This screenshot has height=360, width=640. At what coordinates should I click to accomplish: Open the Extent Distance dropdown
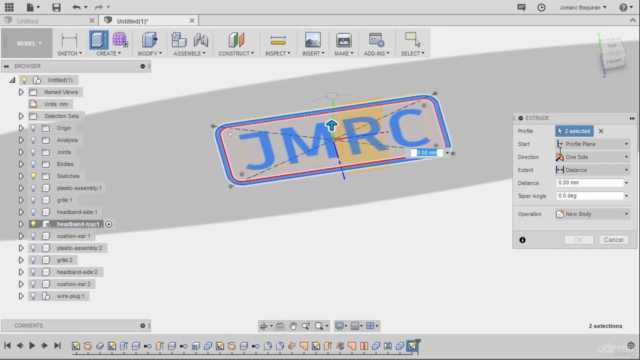(x=592, y=170)
